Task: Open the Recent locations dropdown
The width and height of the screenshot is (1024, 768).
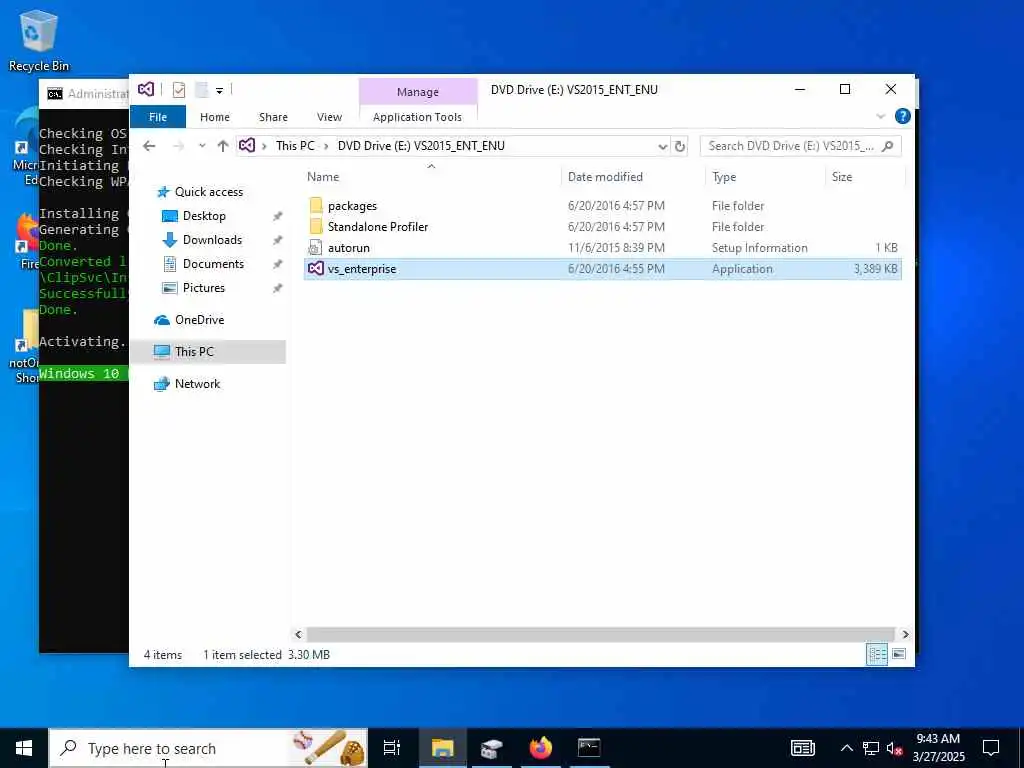Action: (202, 146)
